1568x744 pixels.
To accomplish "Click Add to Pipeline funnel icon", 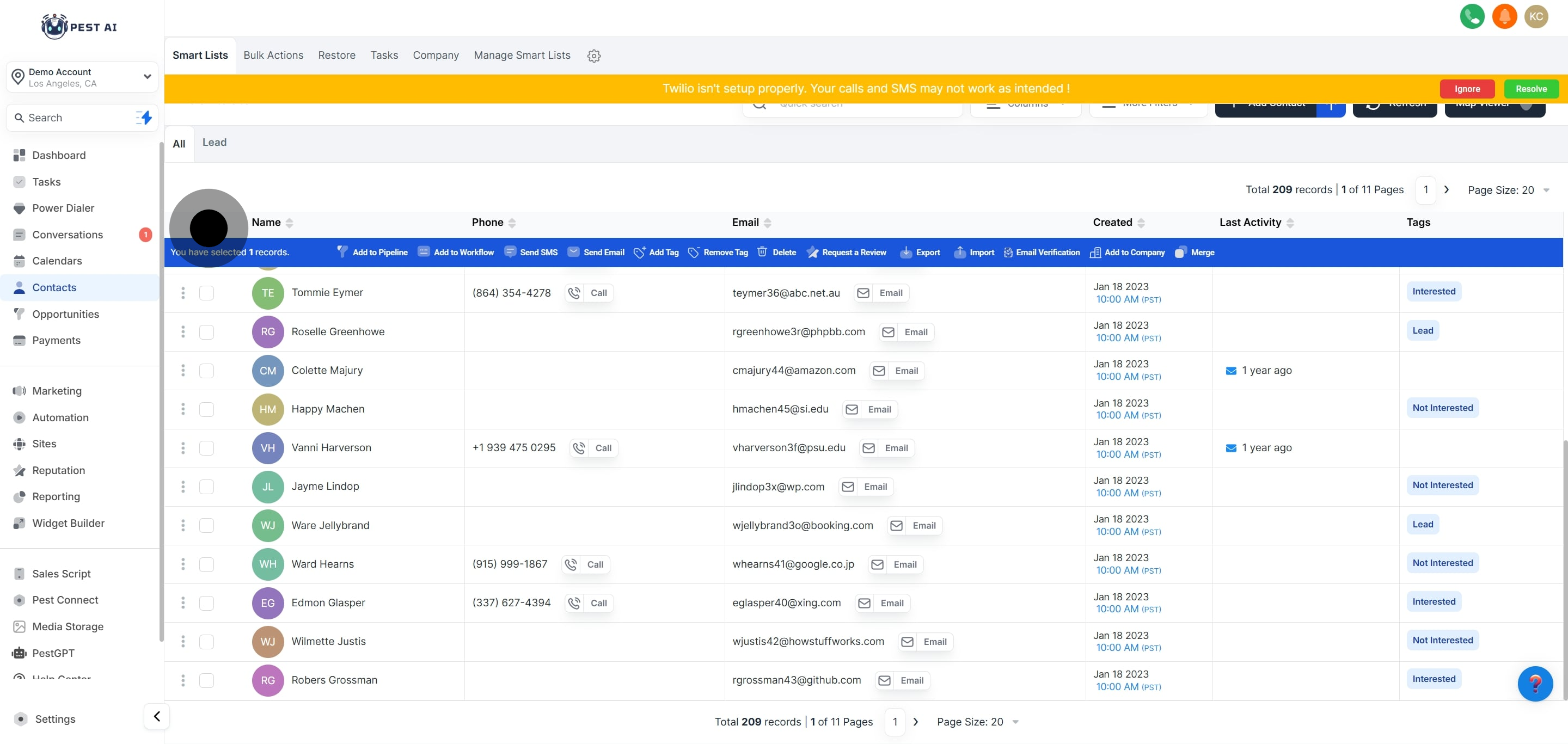I will [x=342, y=252].
